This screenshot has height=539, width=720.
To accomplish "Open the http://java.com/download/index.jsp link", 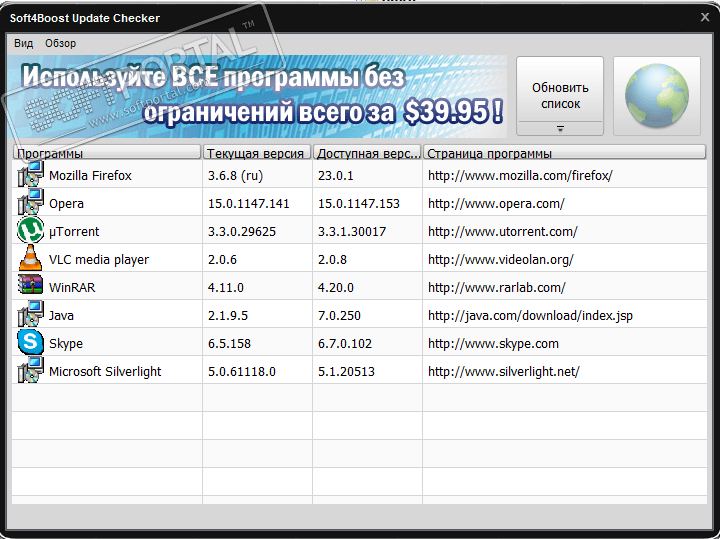I will [530, 315].
